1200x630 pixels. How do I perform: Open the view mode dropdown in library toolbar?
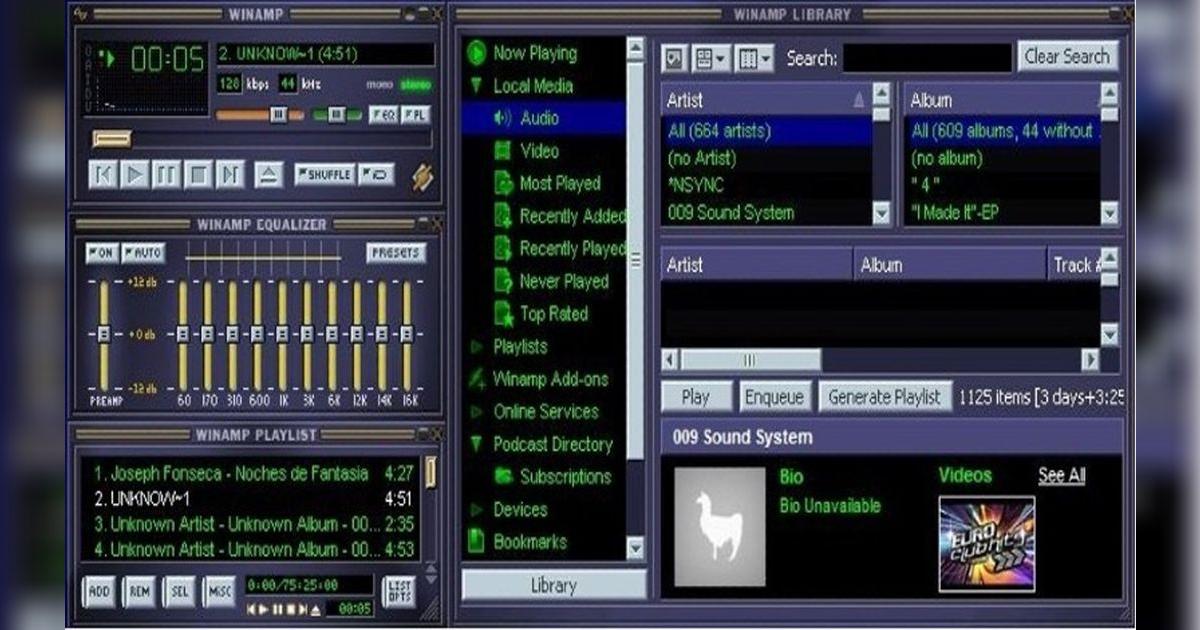[712, 57]
